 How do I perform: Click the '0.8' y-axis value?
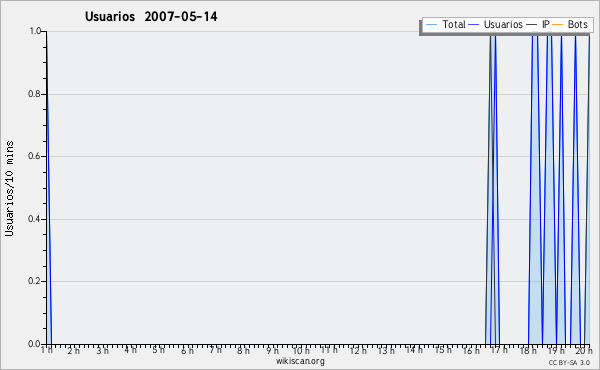pyautogui.click(x=34, y=94)
